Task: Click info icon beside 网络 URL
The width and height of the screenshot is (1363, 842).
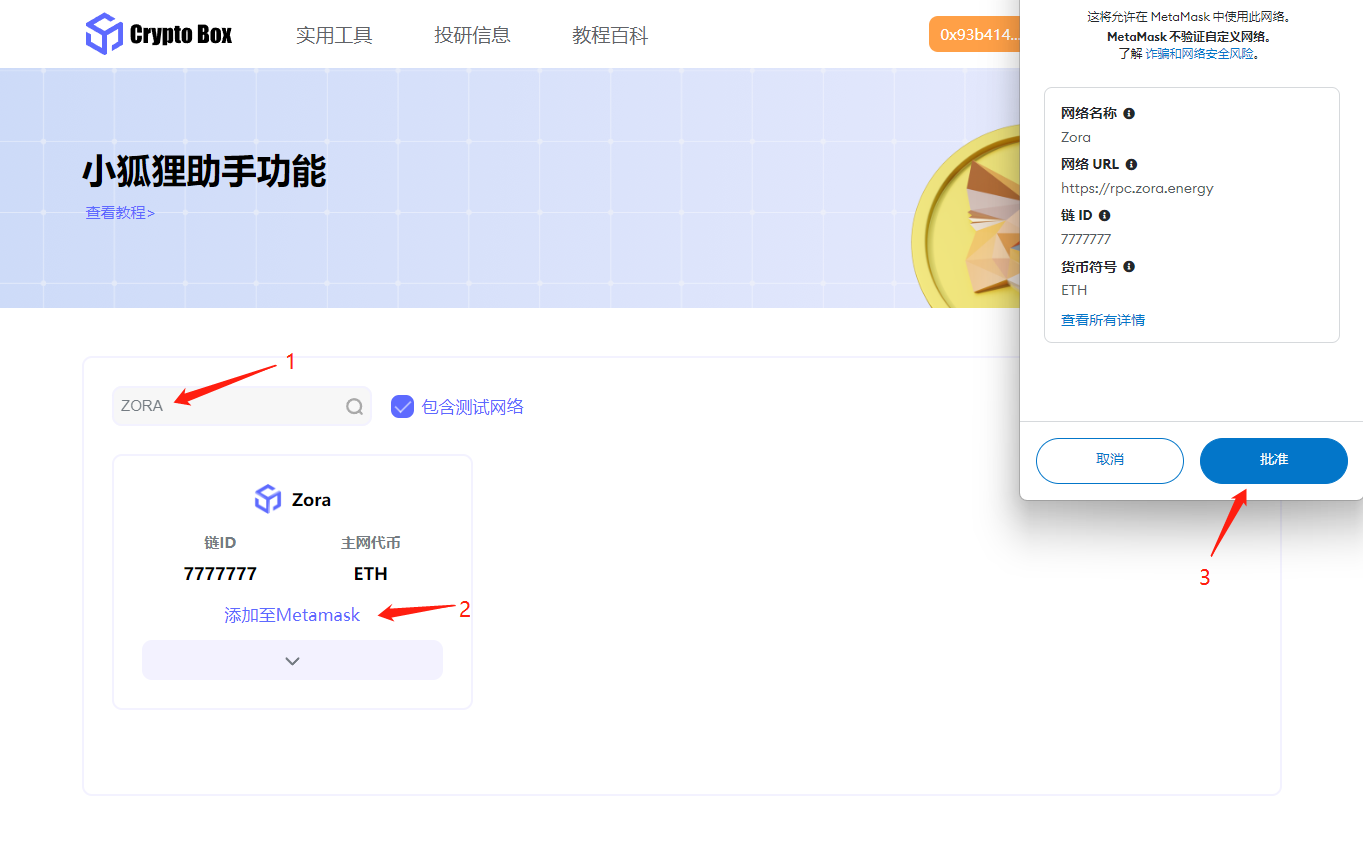Action: [x=1131, y=165]
